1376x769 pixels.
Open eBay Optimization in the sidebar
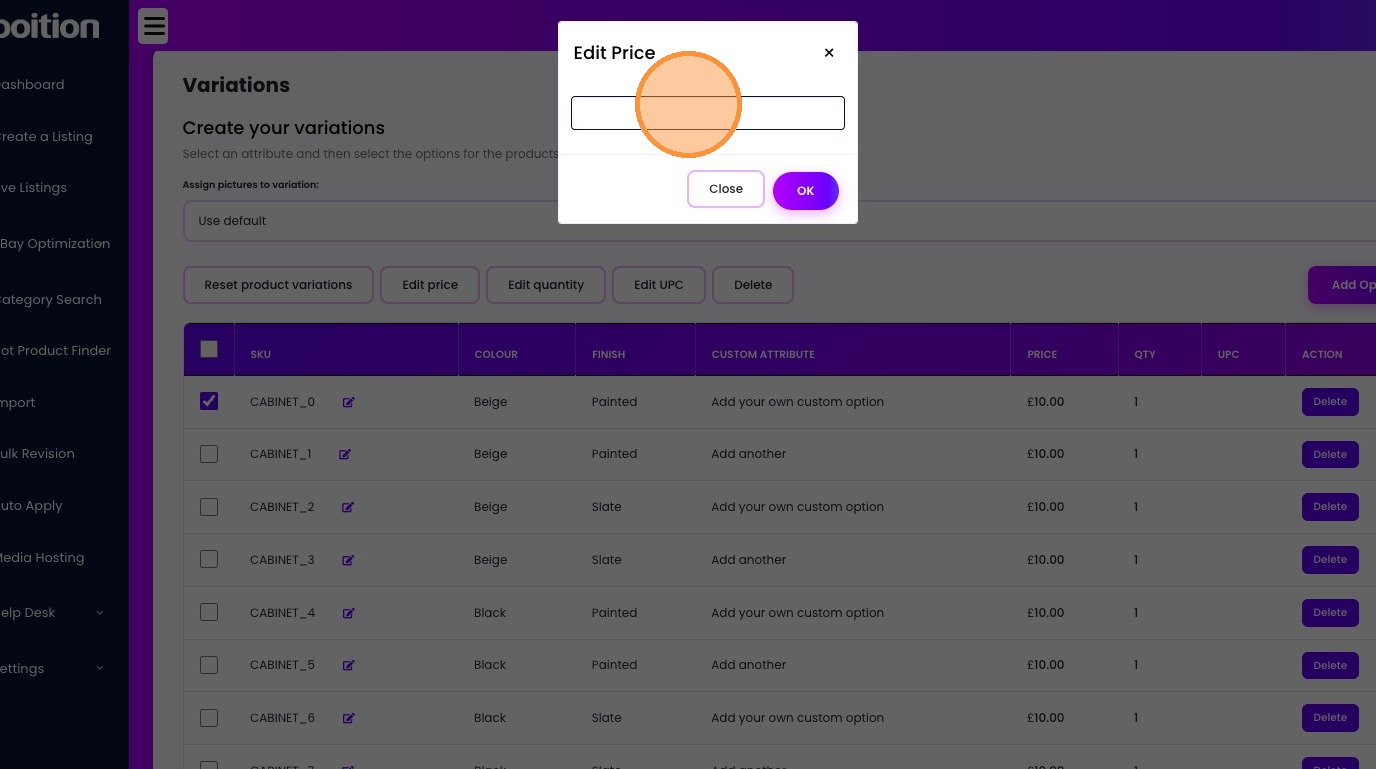[x=55, y=244]
